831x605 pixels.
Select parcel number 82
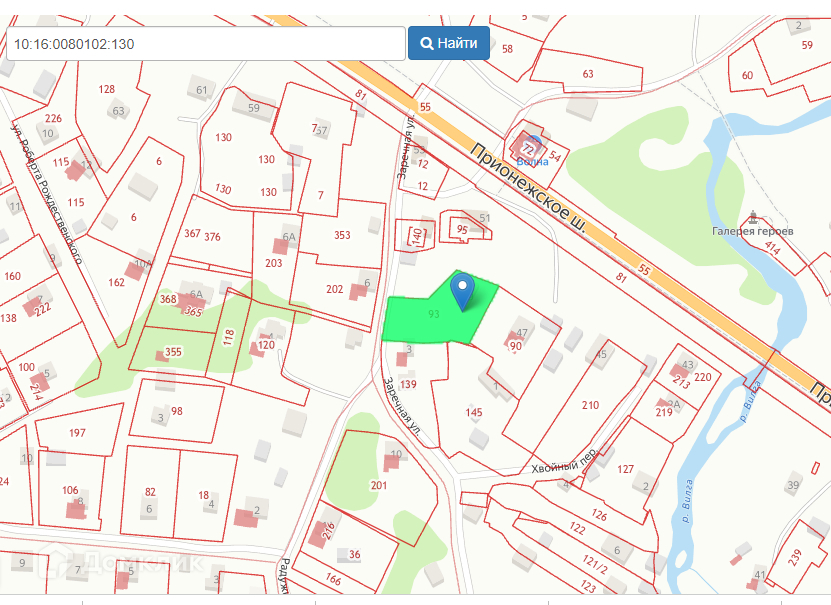pyautogui.click(x=151, y=492)
